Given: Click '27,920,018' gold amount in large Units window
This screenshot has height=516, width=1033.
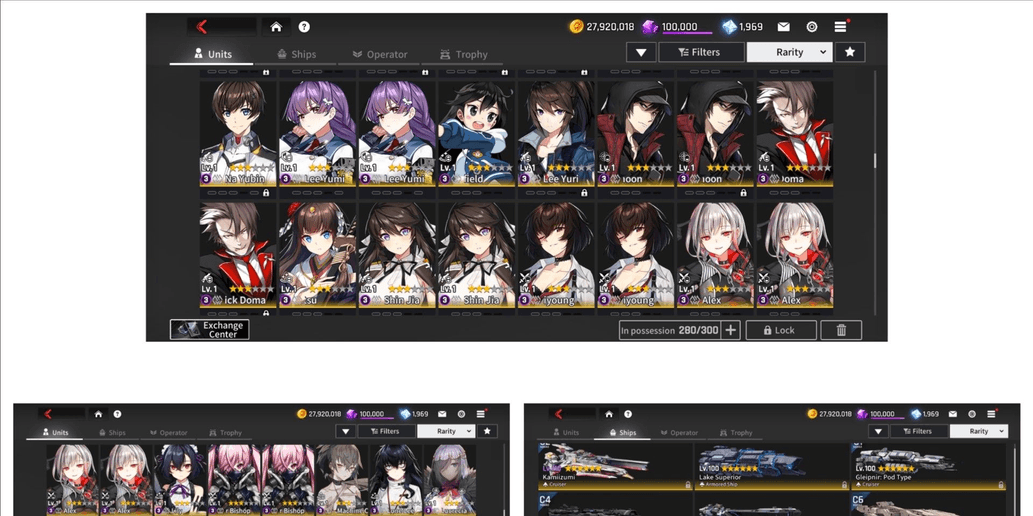Looking at the screenshot, I should point(611,27).
